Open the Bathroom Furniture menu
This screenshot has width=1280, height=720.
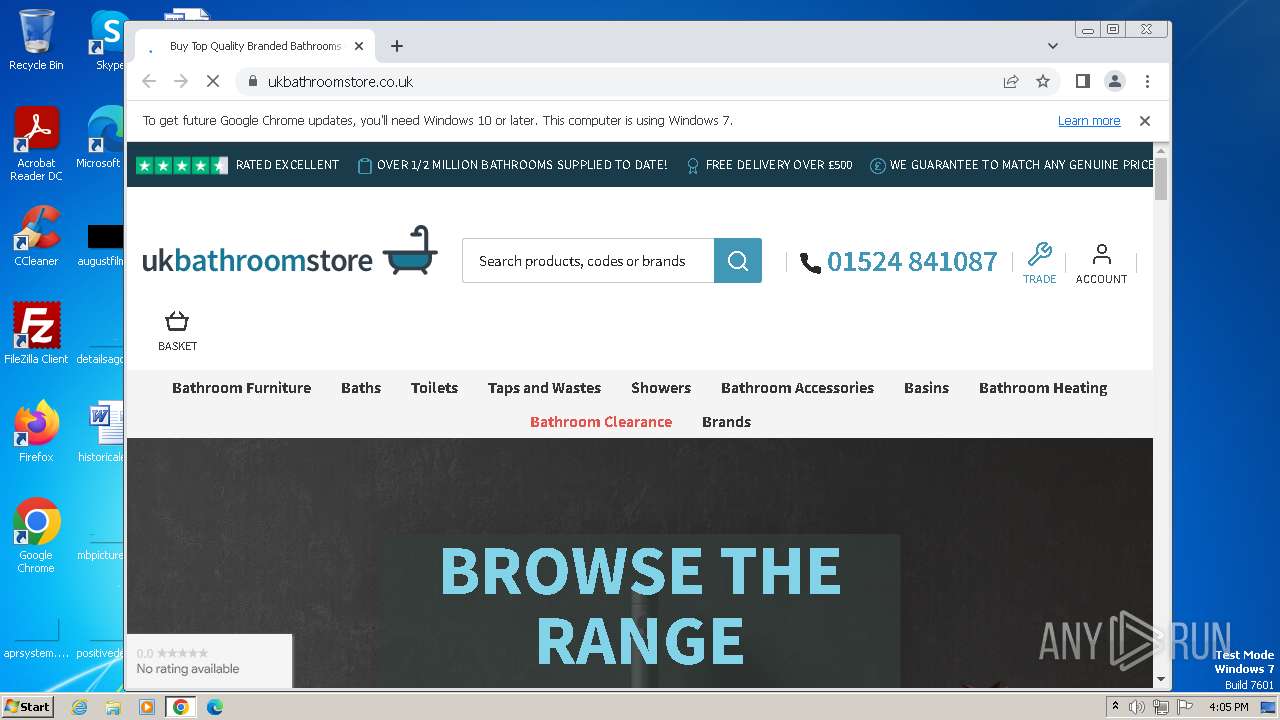coord(241,388)
